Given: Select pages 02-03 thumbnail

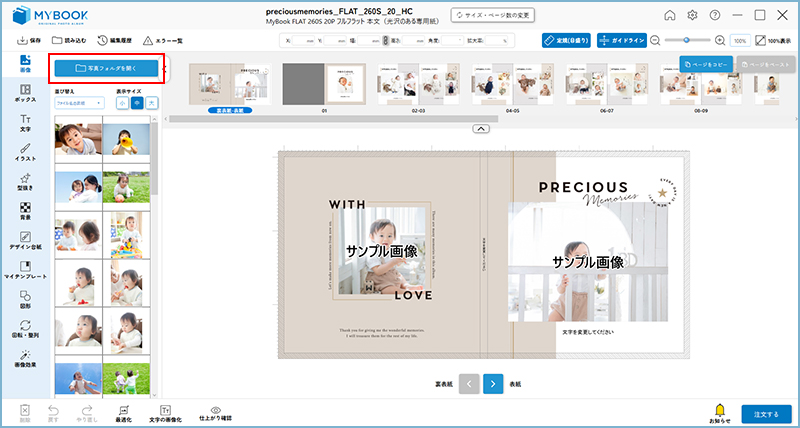Looking at the screenshot, I should (x=418, y=84).
